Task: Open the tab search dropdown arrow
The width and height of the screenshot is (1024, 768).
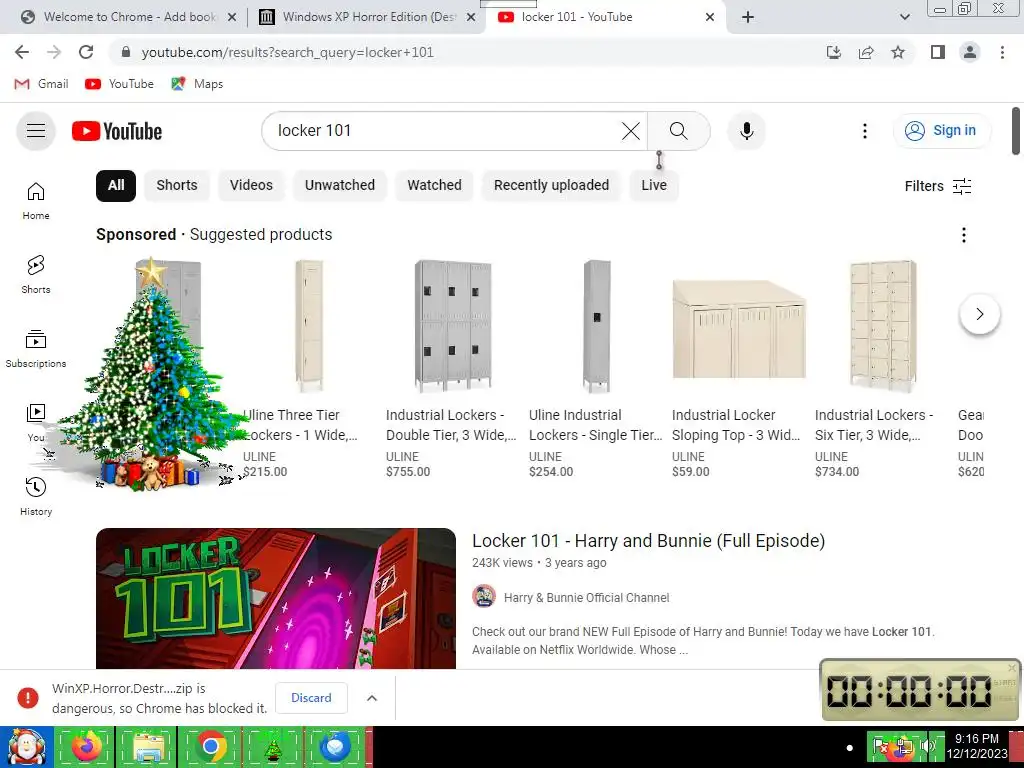Action: pyautogui.click(x=904, y=17)
